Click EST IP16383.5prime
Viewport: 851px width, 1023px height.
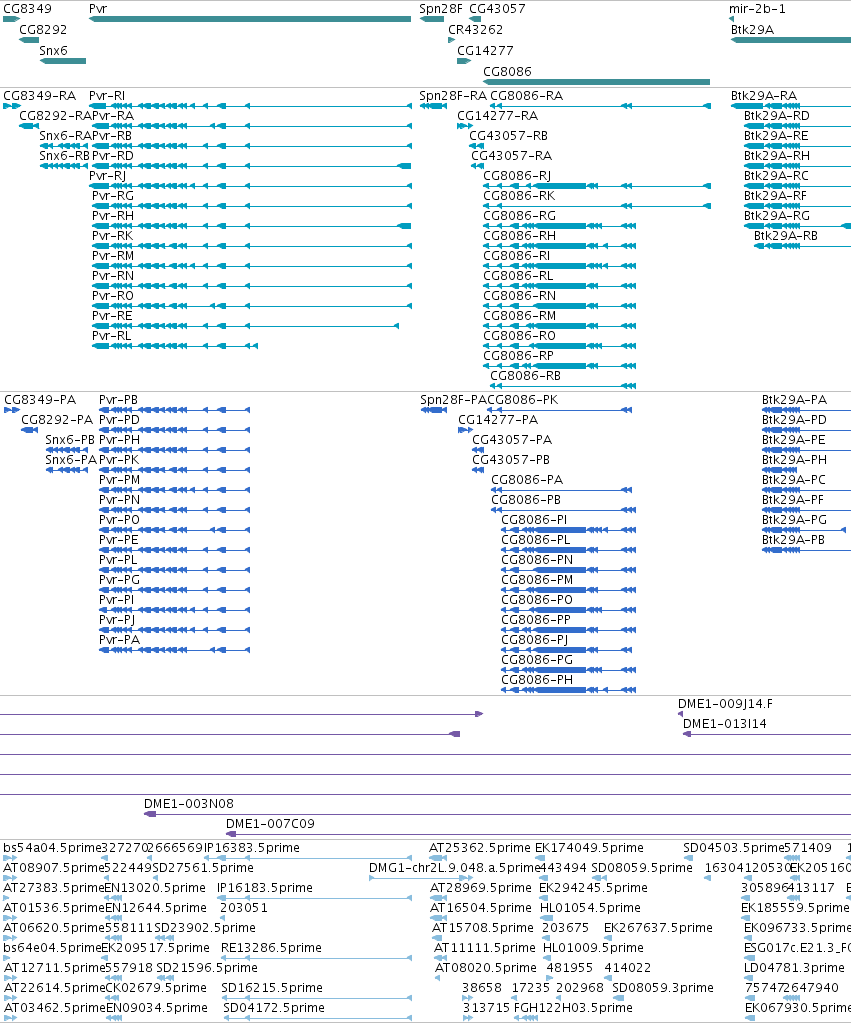tap(252, 848)
